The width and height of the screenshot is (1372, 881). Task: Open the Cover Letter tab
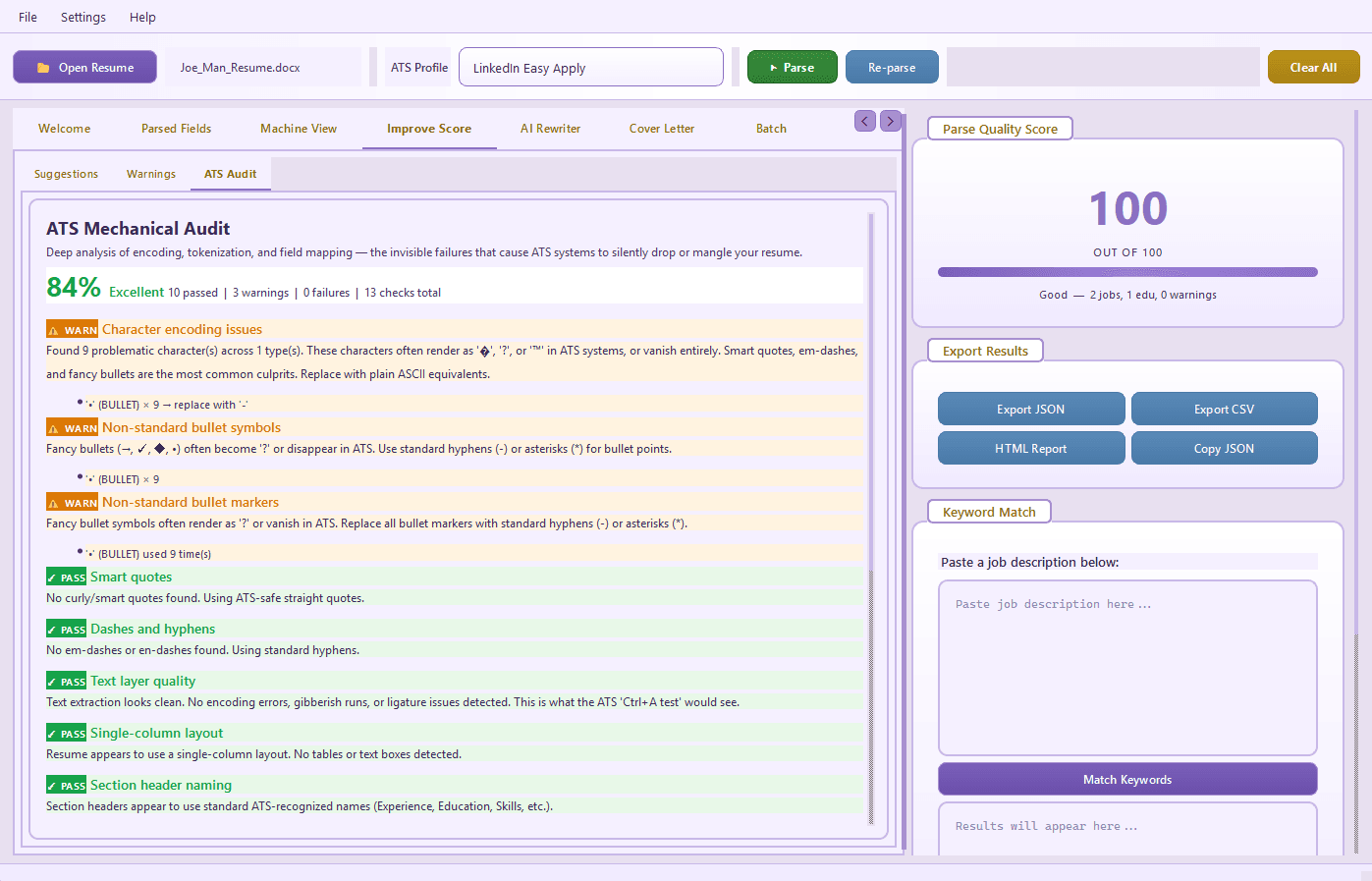coord(662,129)
